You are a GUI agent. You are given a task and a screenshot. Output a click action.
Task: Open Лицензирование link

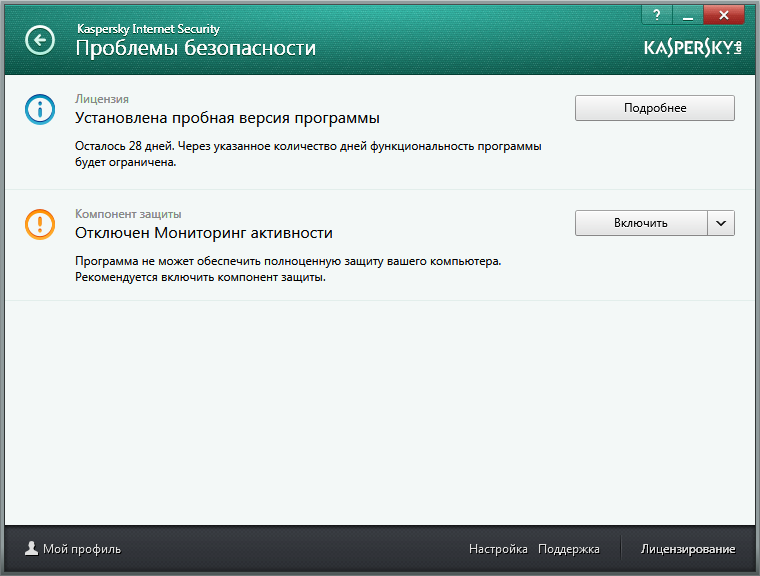coord(688,549)
